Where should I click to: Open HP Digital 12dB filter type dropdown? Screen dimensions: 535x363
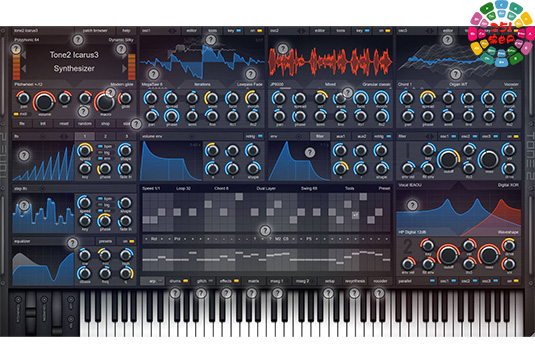pyautogui.click(x=412, y=232)
